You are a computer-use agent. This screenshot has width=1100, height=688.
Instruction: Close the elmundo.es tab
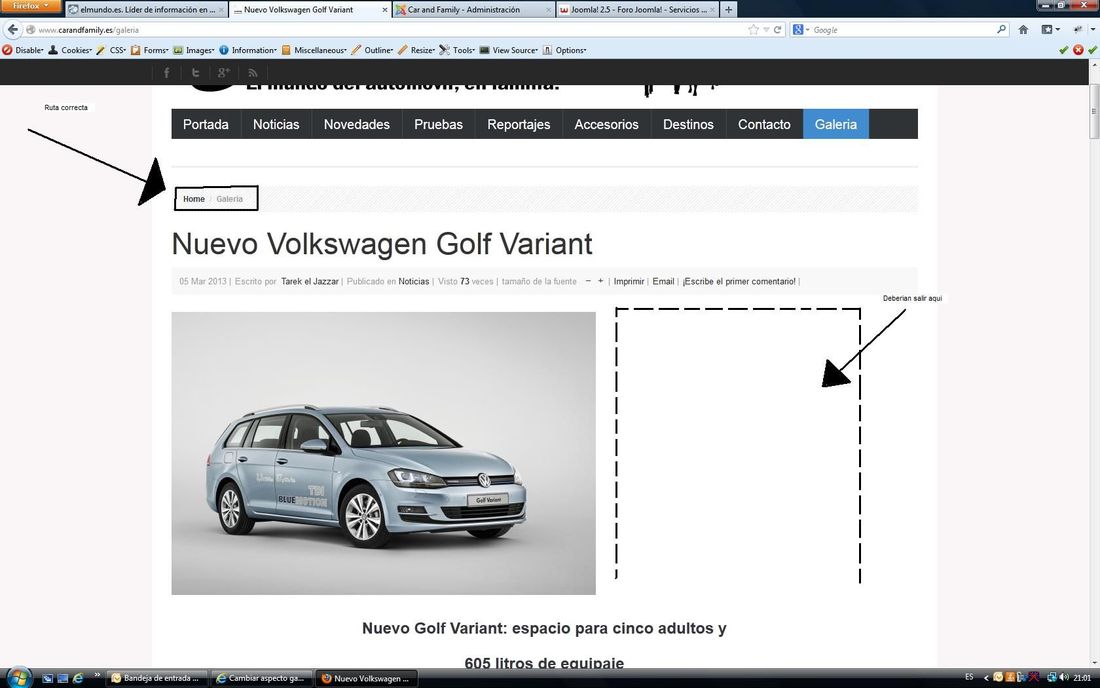(221, 10)
